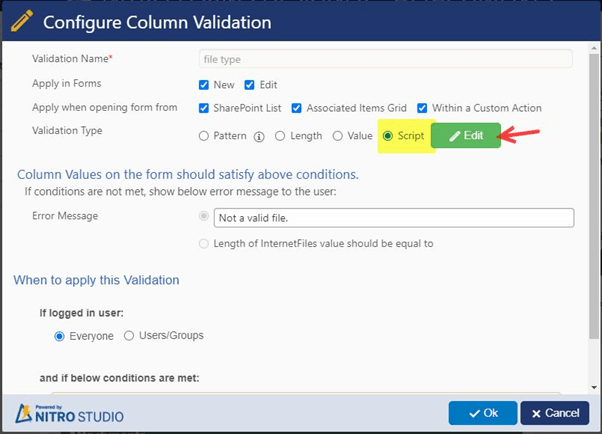The height and width of the screenshot is (434, 602).
Task: Click the Error Message input box
Action: click(x=393, y=217)
